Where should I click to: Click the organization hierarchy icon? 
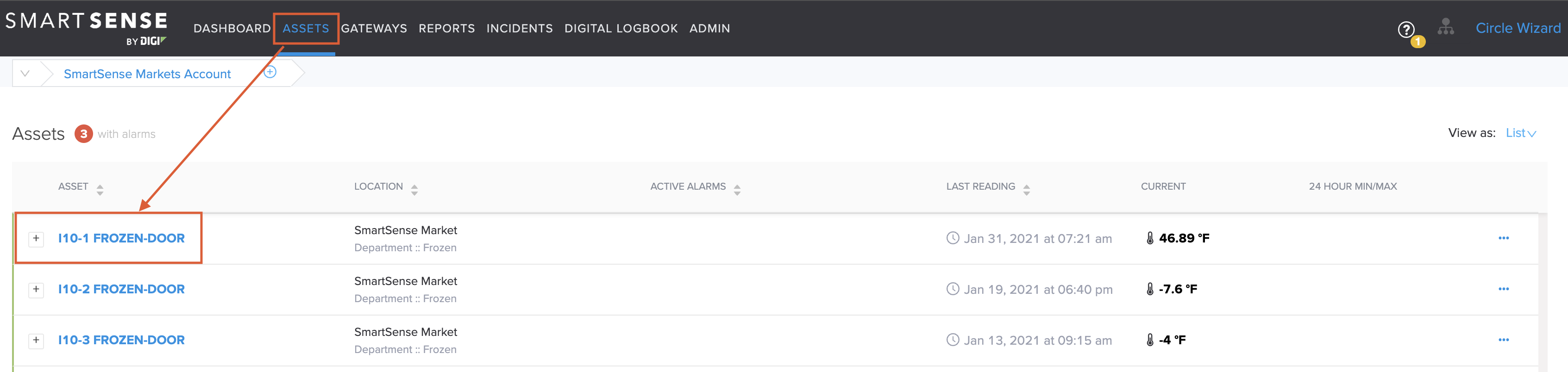[x=1446, y=27]
